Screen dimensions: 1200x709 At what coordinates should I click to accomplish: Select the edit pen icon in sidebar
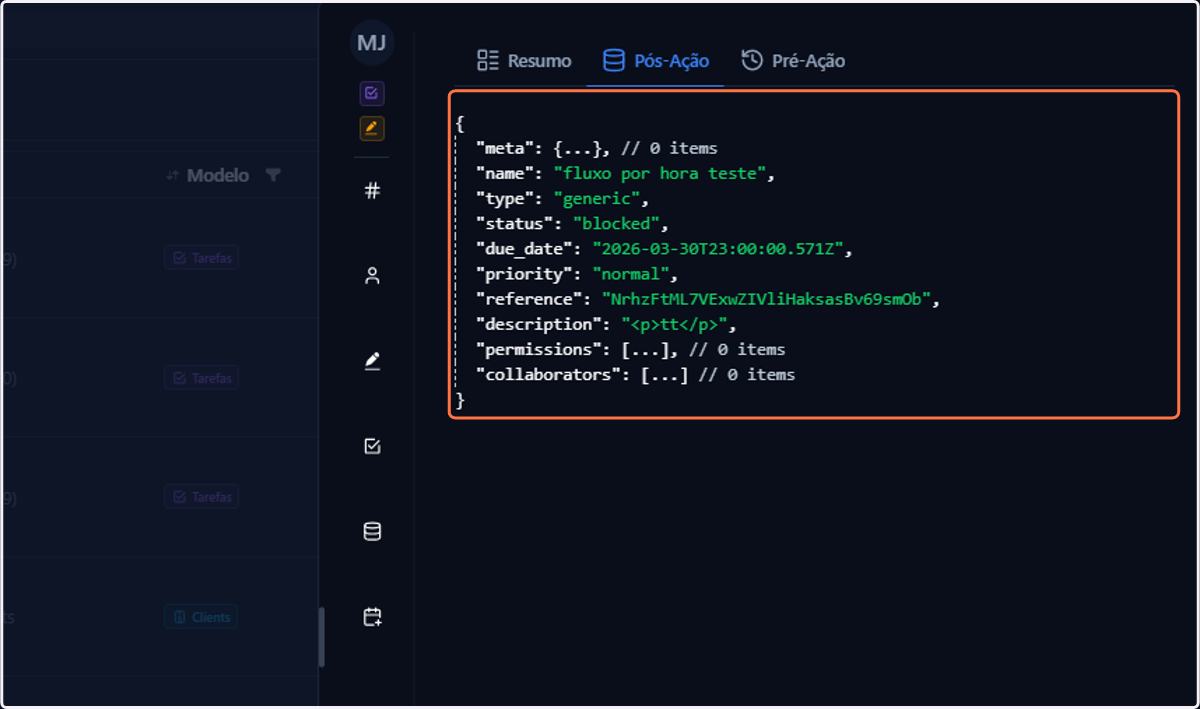[x=372, y=361]
